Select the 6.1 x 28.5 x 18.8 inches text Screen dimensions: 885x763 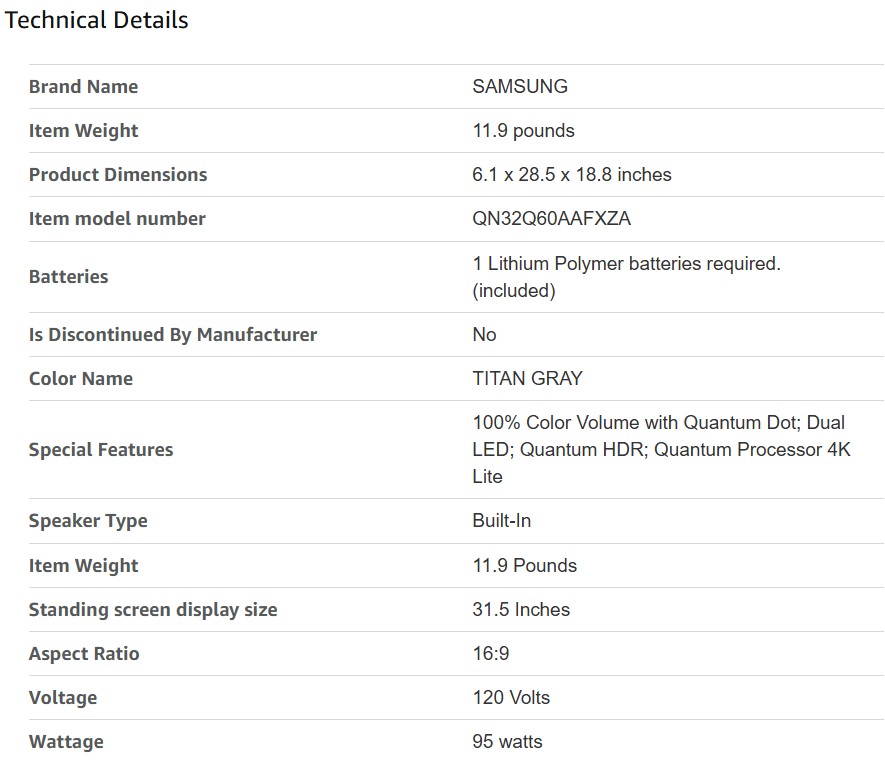[572, 175]
